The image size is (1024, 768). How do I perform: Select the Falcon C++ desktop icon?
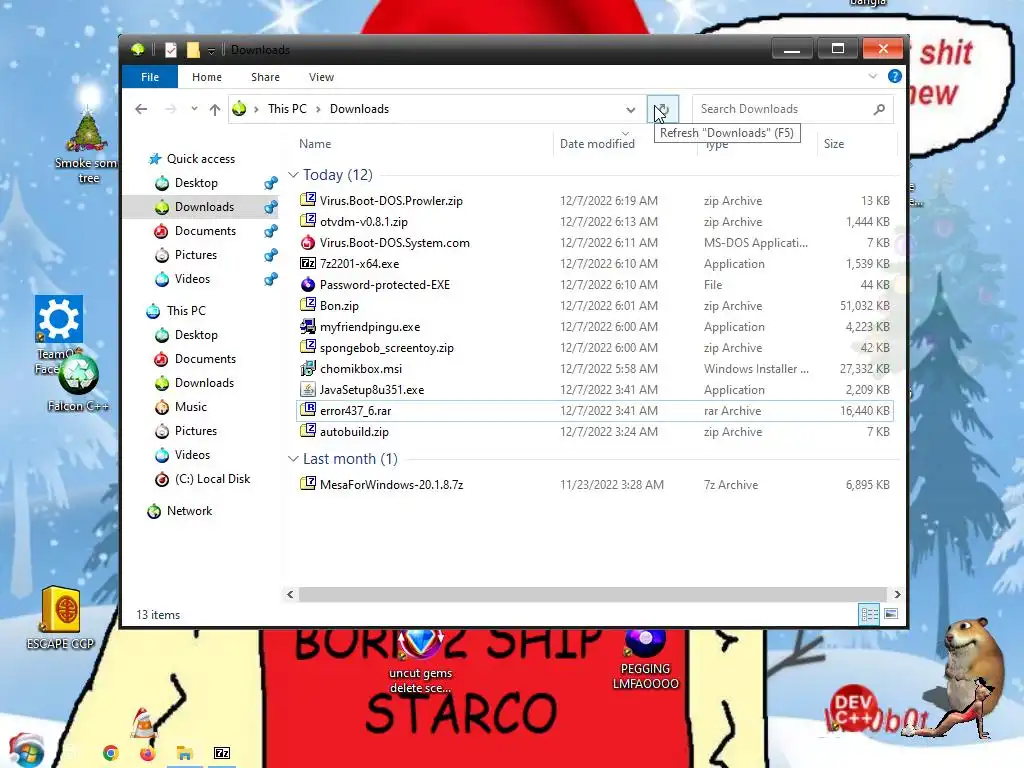78,384
